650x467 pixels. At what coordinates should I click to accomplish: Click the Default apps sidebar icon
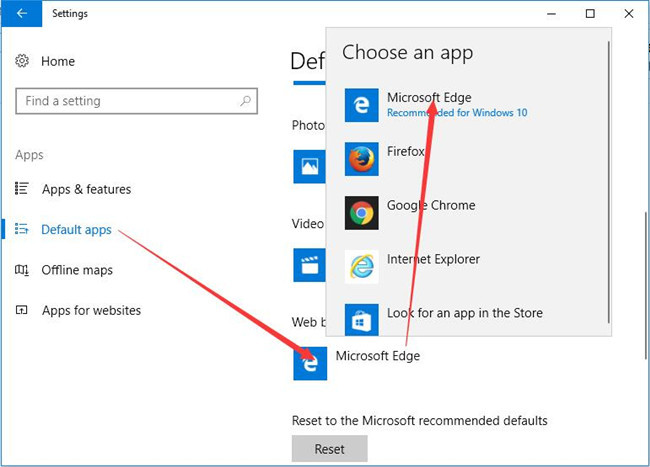pos(22,229)
